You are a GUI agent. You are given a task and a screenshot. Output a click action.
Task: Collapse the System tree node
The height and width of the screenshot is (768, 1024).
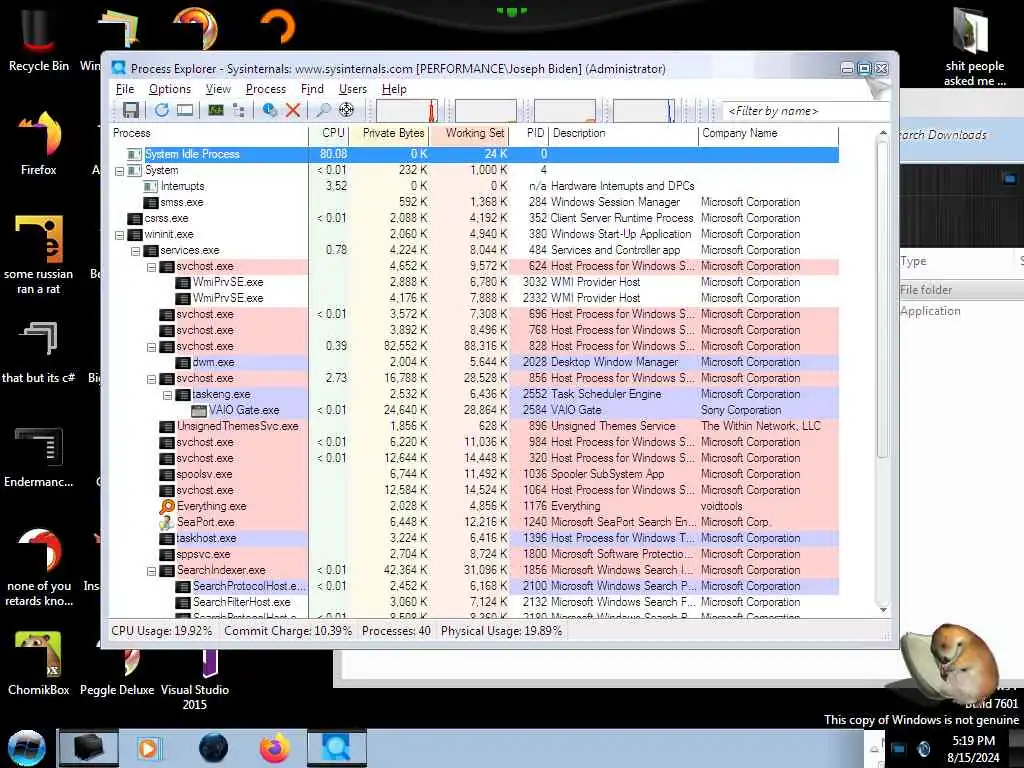coord(119,171)
